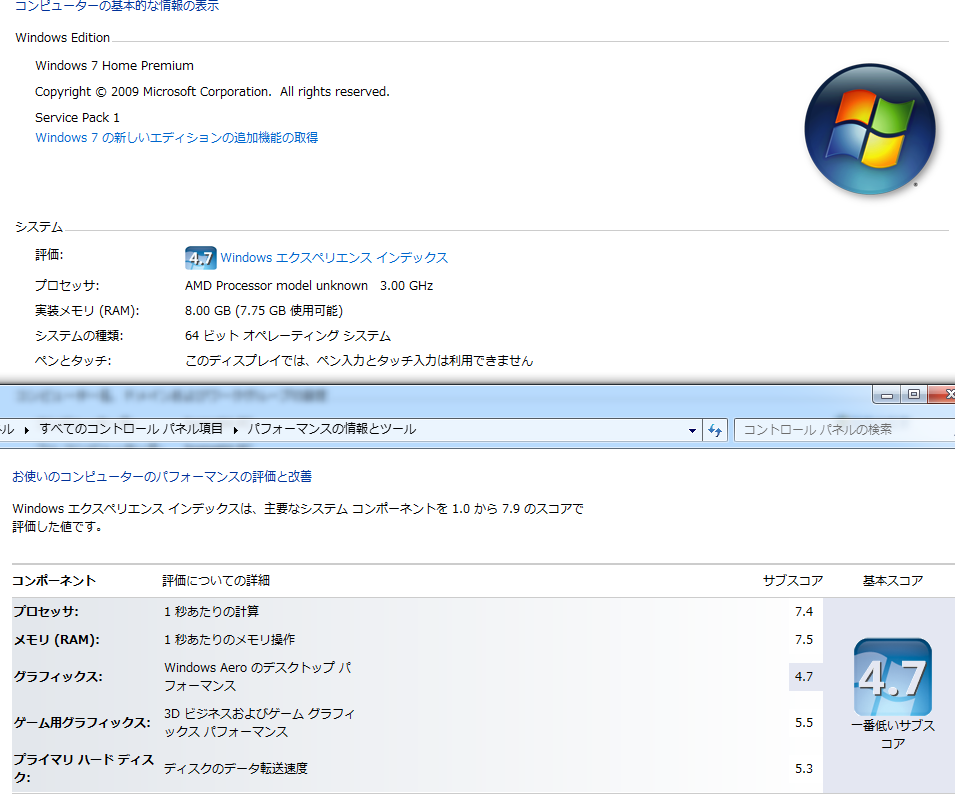Screen dimensions: 955x794
Task: Click 一番低いサブスコア label
Action: 893,734
